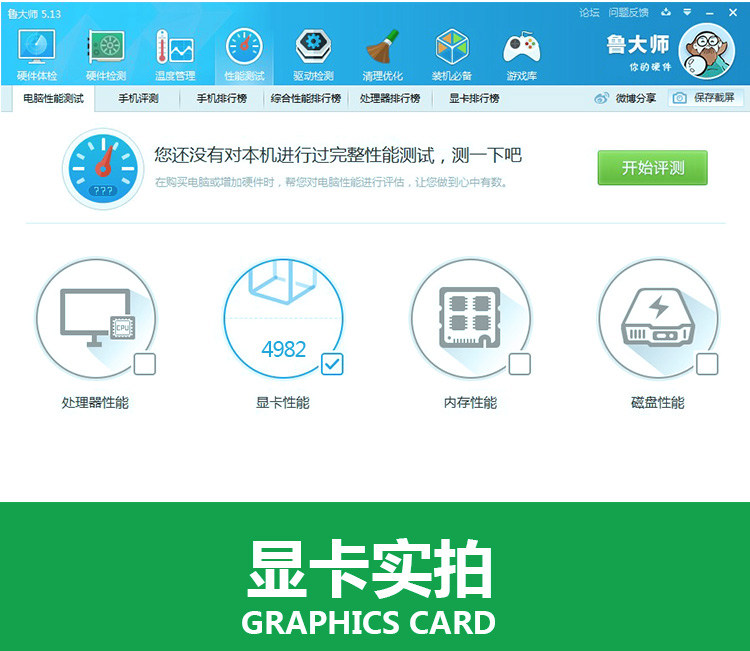Click the 内存性能 memory chip icon
750x651 pixels.
click(470, 317)
